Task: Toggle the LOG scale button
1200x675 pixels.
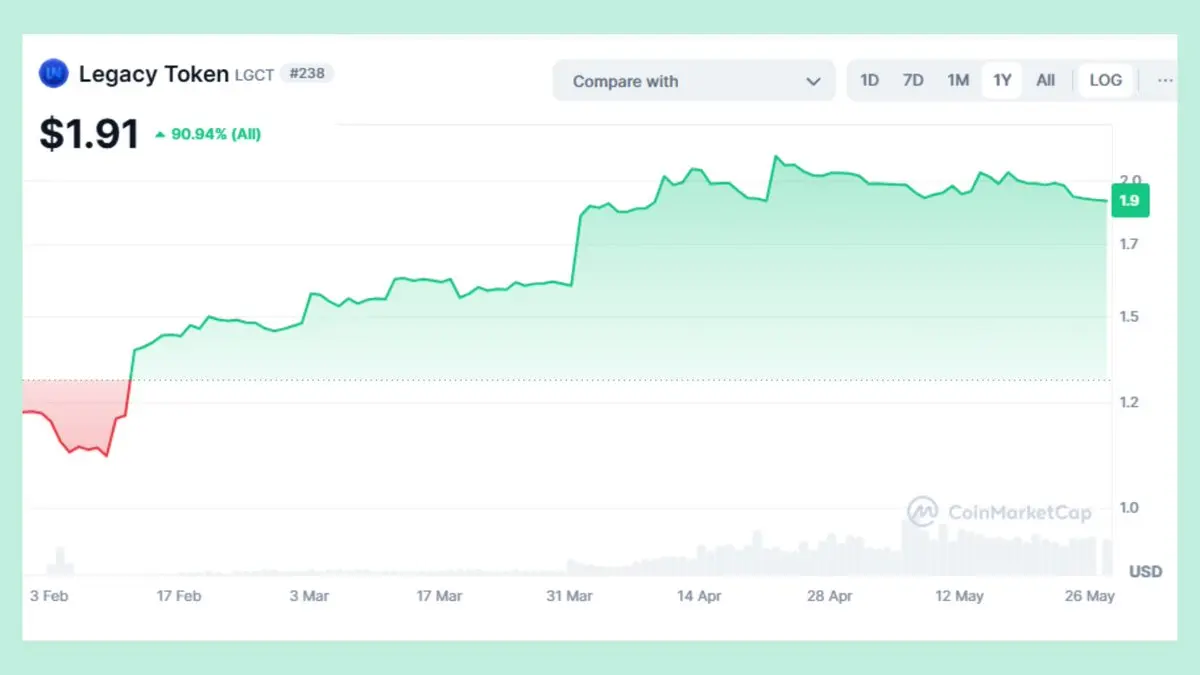Action: pyautogui.click(x=1105, y=81)
